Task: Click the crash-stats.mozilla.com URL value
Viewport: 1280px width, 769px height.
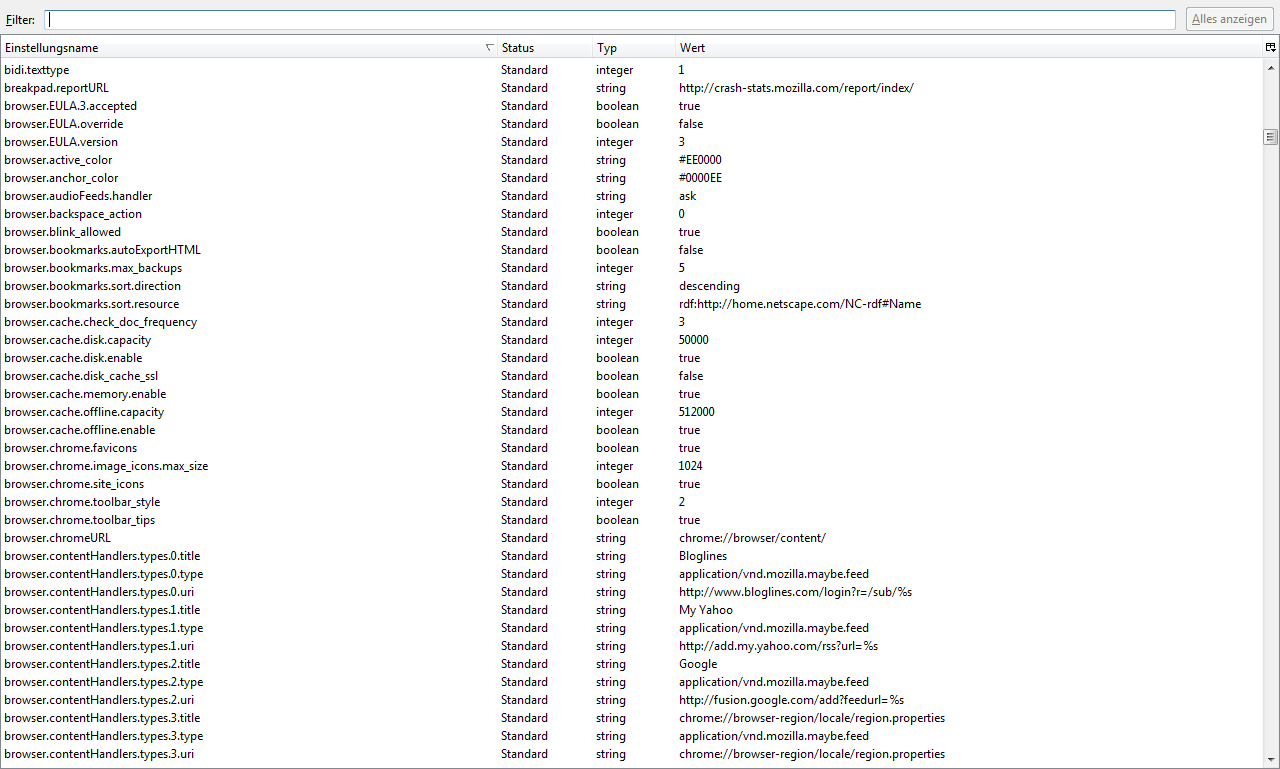Action: click(796, 88)
